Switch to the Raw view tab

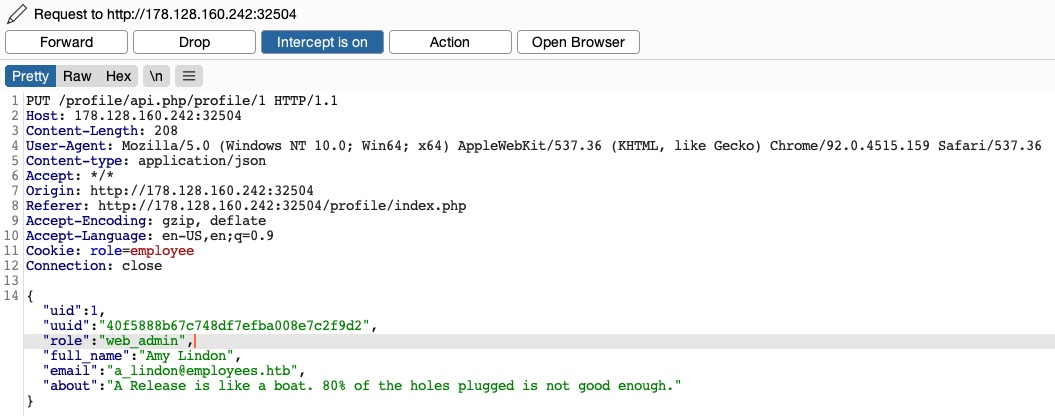[77, 76]
